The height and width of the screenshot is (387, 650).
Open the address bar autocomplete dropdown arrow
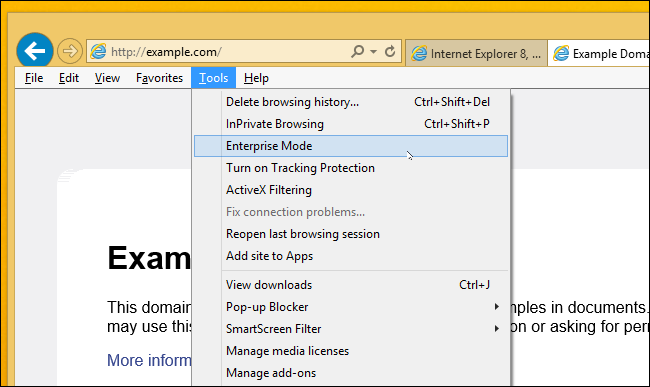click(374, 52)
